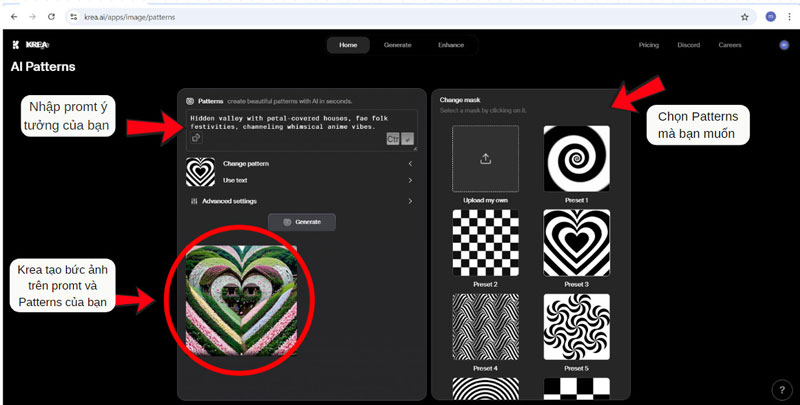
Task: Click the Upload my own dashed box
Action: point(485,159)
